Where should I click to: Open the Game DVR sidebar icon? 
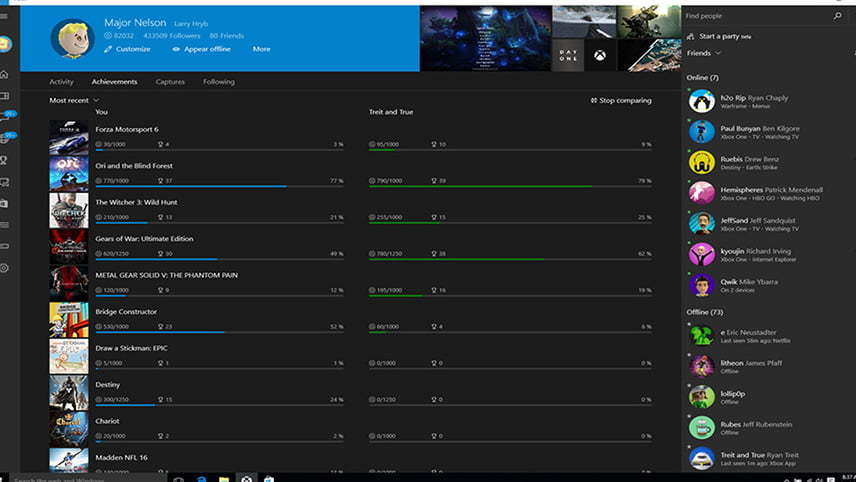(4, 182)
